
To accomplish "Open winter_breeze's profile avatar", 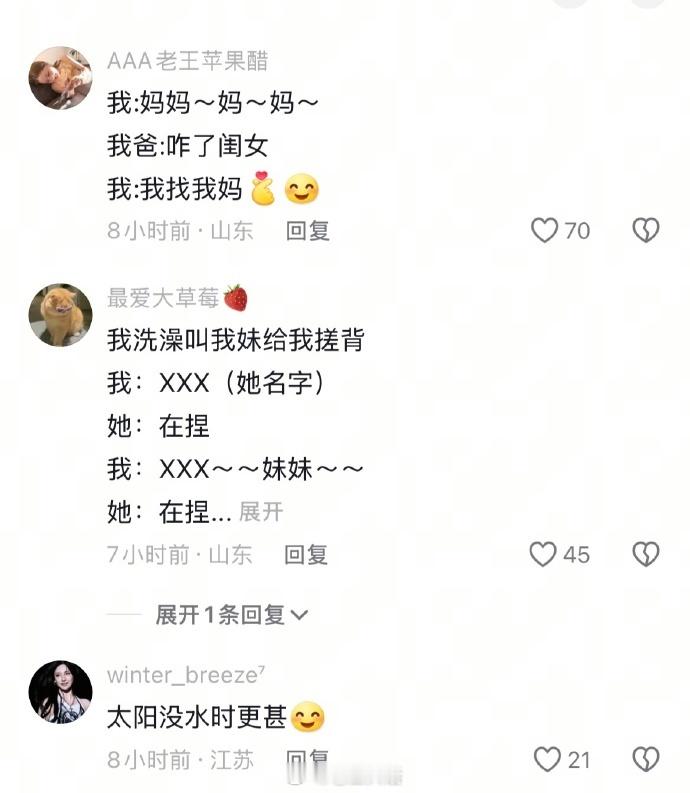I will 60,692.
